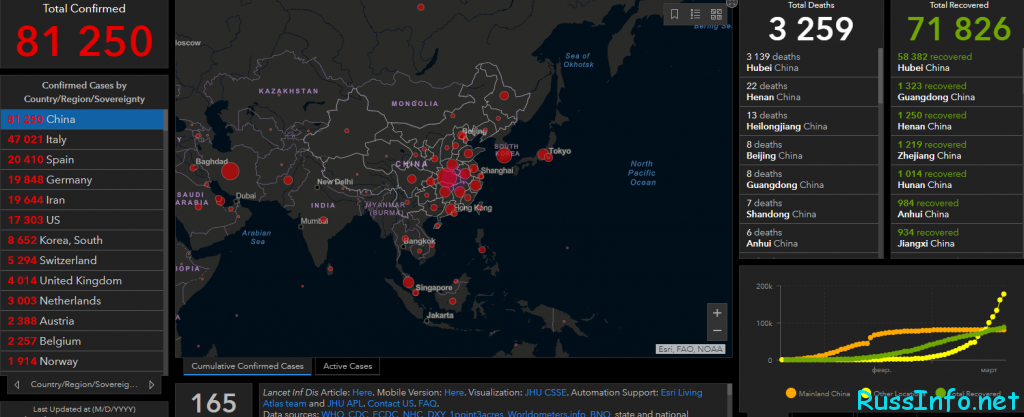Select Austria row with 2 388 cases
The image size is (1024, 417).
82,322
